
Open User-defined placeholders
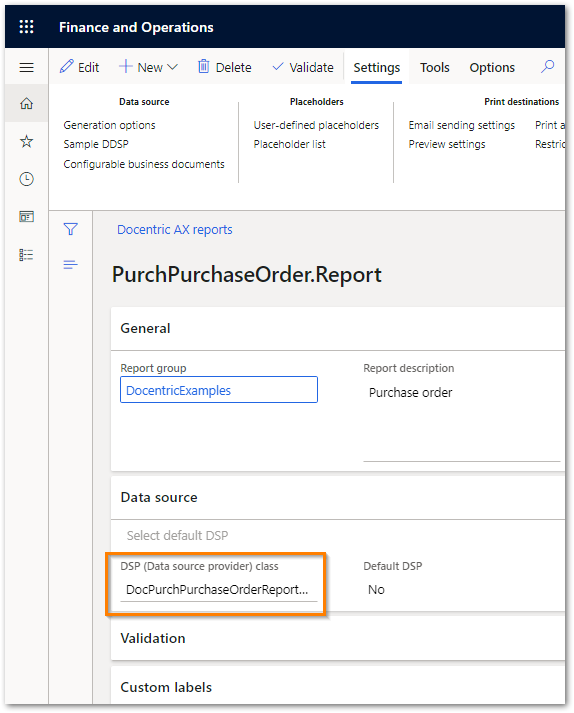(316, 125)
